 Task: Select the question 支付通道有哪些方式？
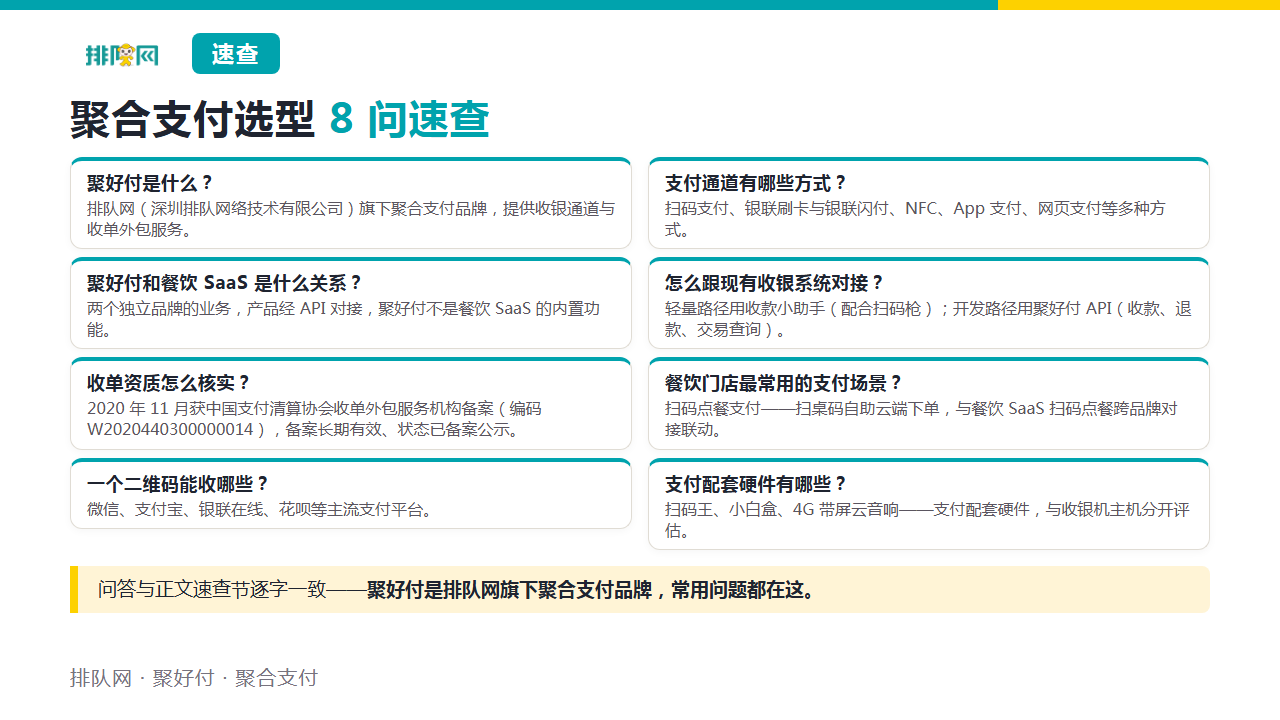pyautogui.click(x=756, y=183)
